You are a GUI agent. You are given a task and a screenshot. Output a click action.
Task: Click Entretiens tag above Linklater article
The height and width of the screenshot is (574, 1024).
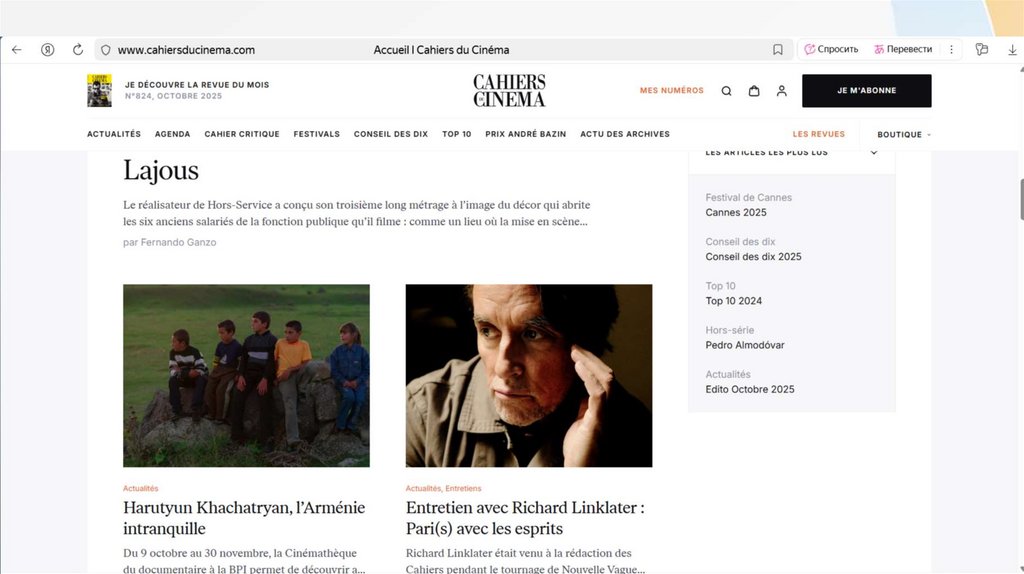click(x=463, y=488)
